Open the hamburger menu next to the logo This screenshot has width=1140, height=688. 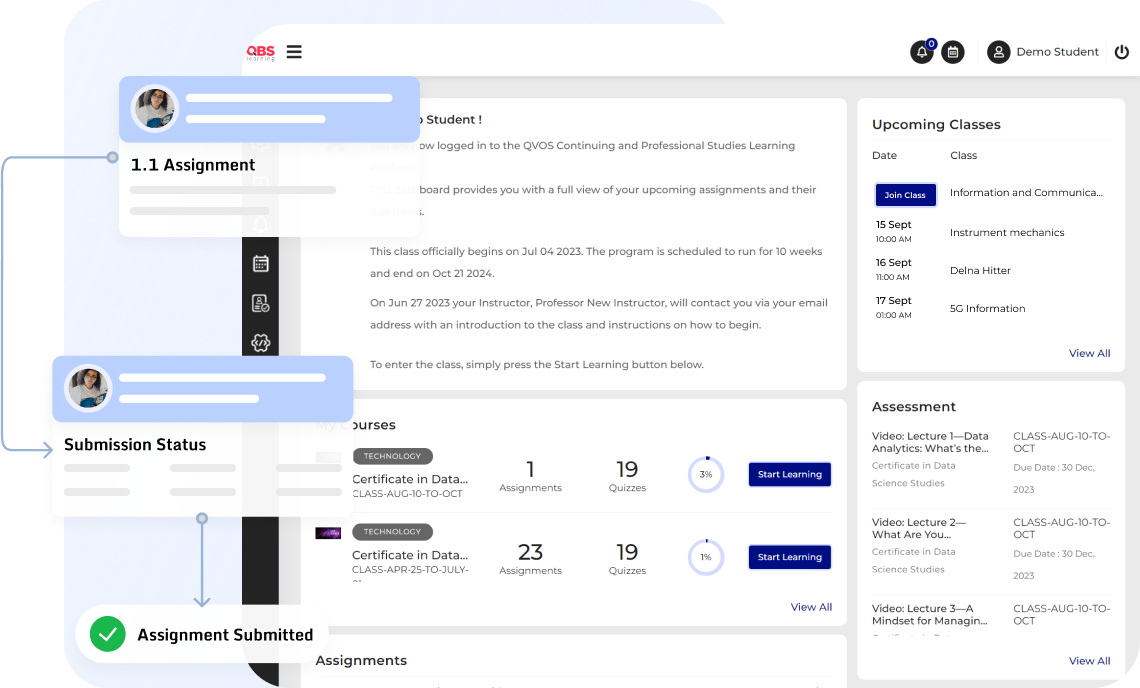point(294,52)
